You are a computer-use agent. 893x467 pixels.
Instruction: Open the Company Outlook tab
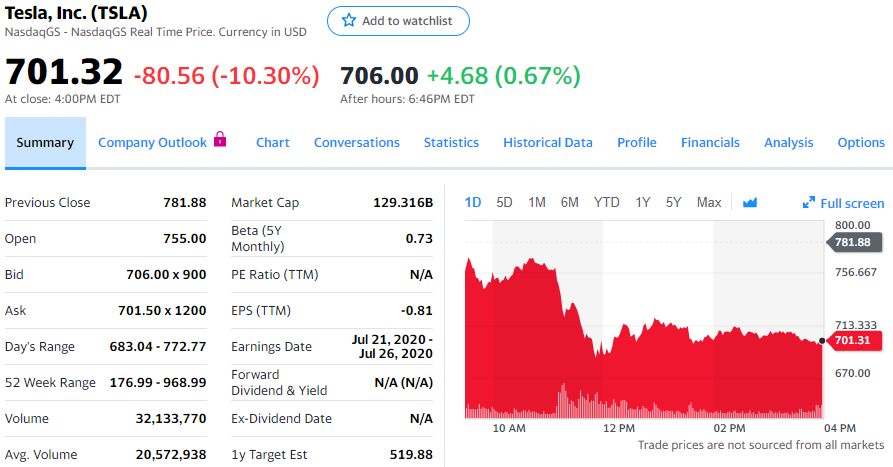coord(152,143)
